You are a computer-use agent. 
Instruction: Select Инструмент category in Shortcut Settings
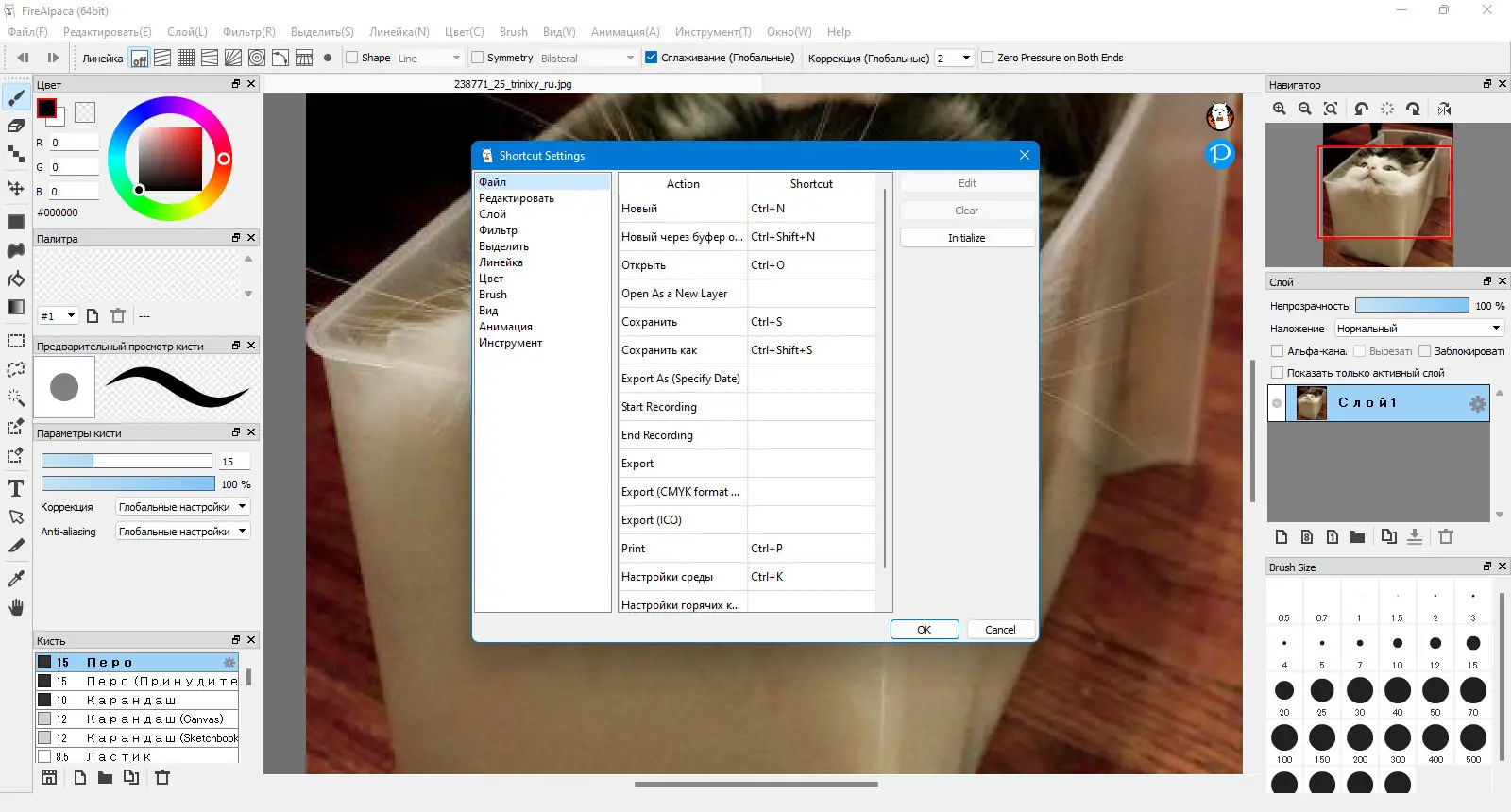[511, 343]
